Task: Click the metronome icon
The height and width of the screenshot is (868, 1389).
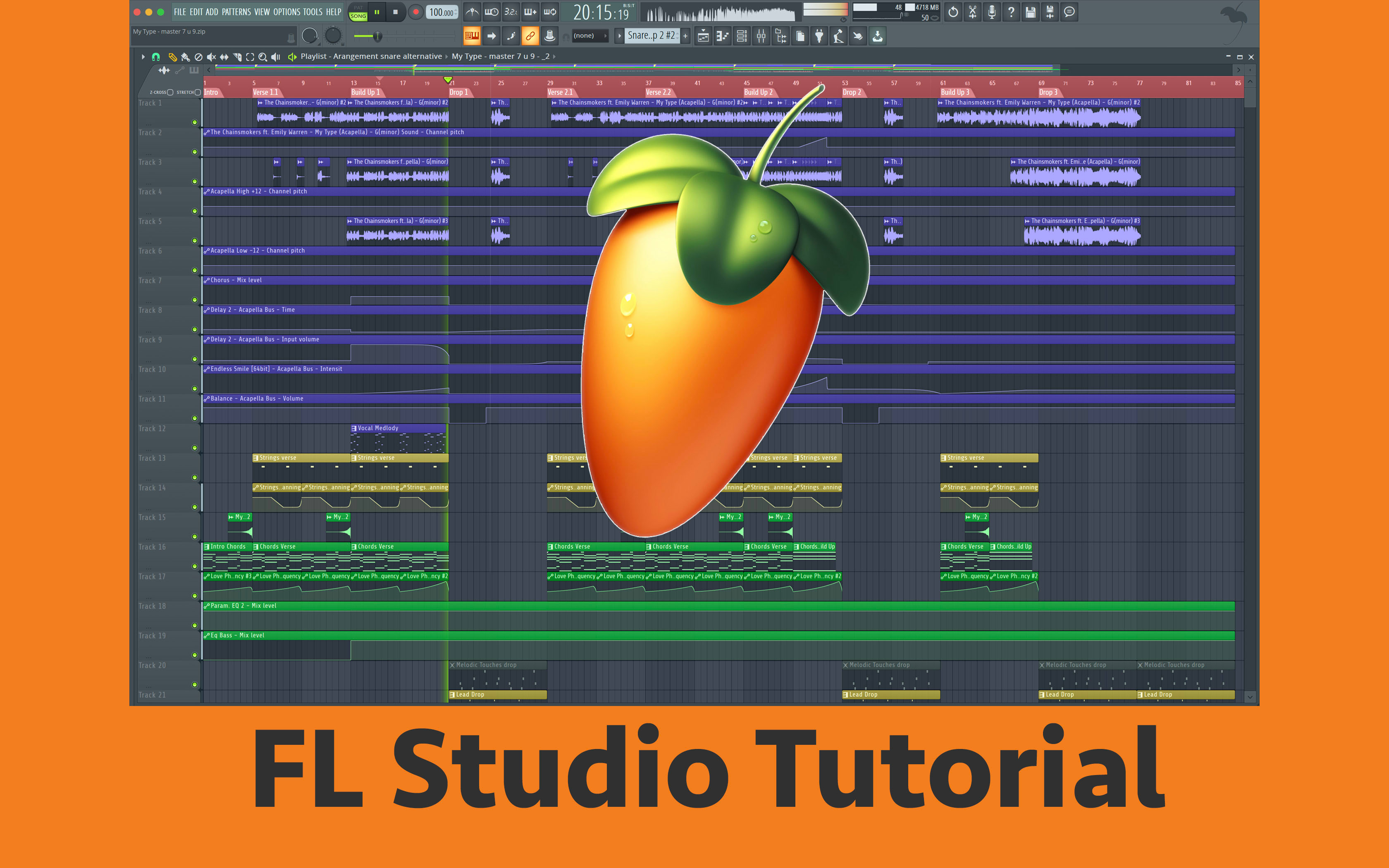Action: (472, 12)
